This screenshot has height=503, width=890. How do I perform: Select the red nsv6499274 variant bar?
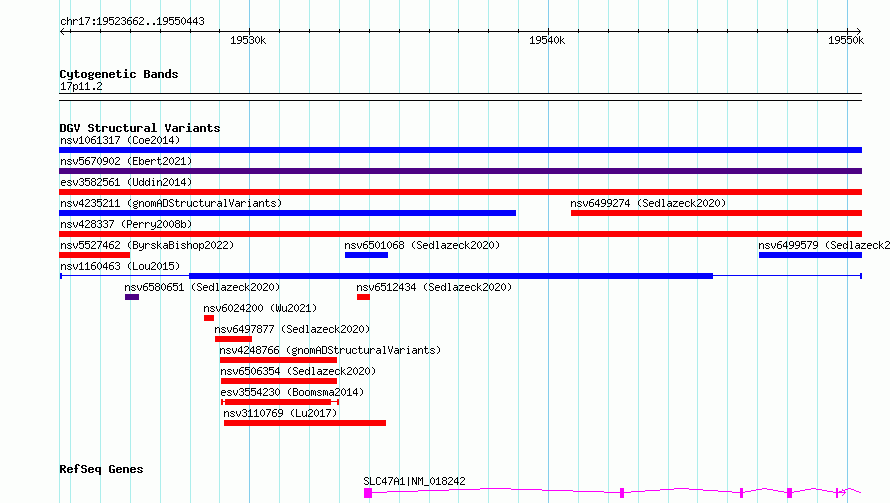tap(716, 213)
